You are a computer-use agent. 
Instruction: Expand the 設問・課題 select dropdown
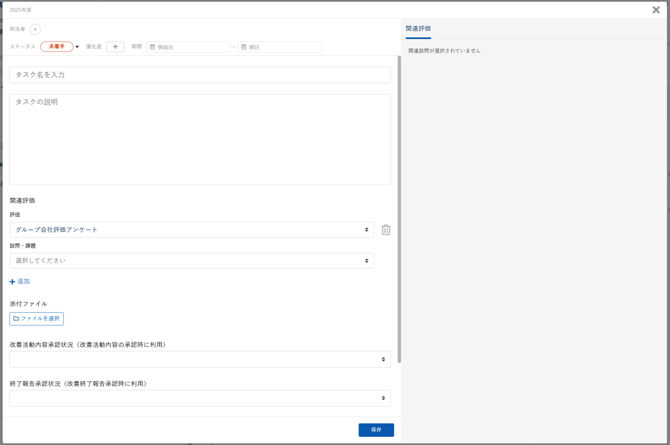(x=192, y=261)
